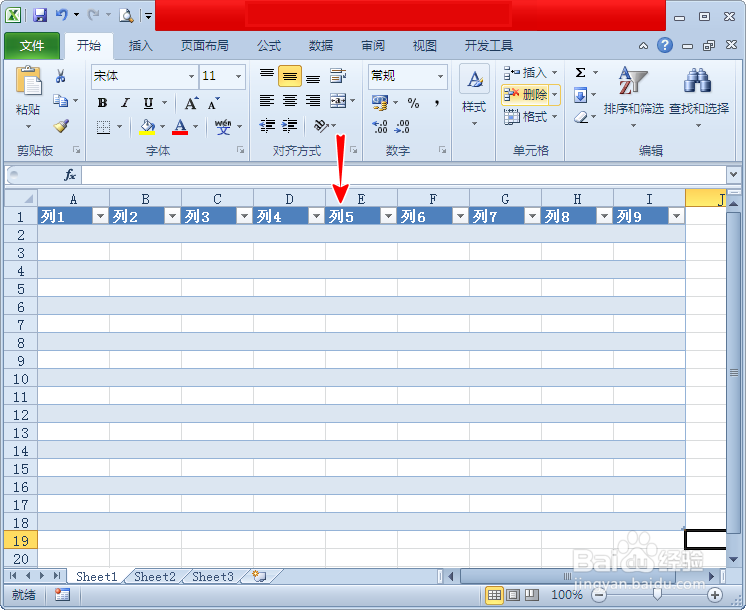Toggle center horizontal alignment
This screenshot has width=746, height=610.
tap(289, 101)
